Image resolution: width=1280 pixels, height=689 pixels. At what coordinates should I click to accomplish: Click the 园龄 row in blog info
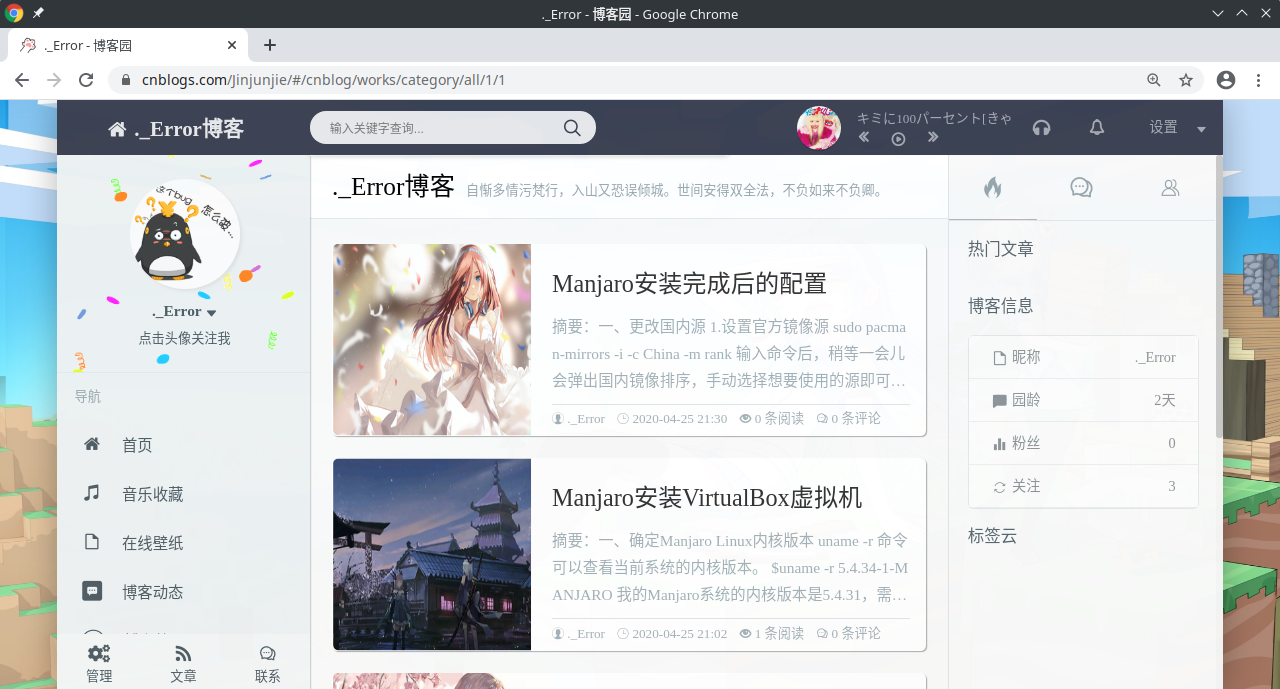coord(1083,400)
